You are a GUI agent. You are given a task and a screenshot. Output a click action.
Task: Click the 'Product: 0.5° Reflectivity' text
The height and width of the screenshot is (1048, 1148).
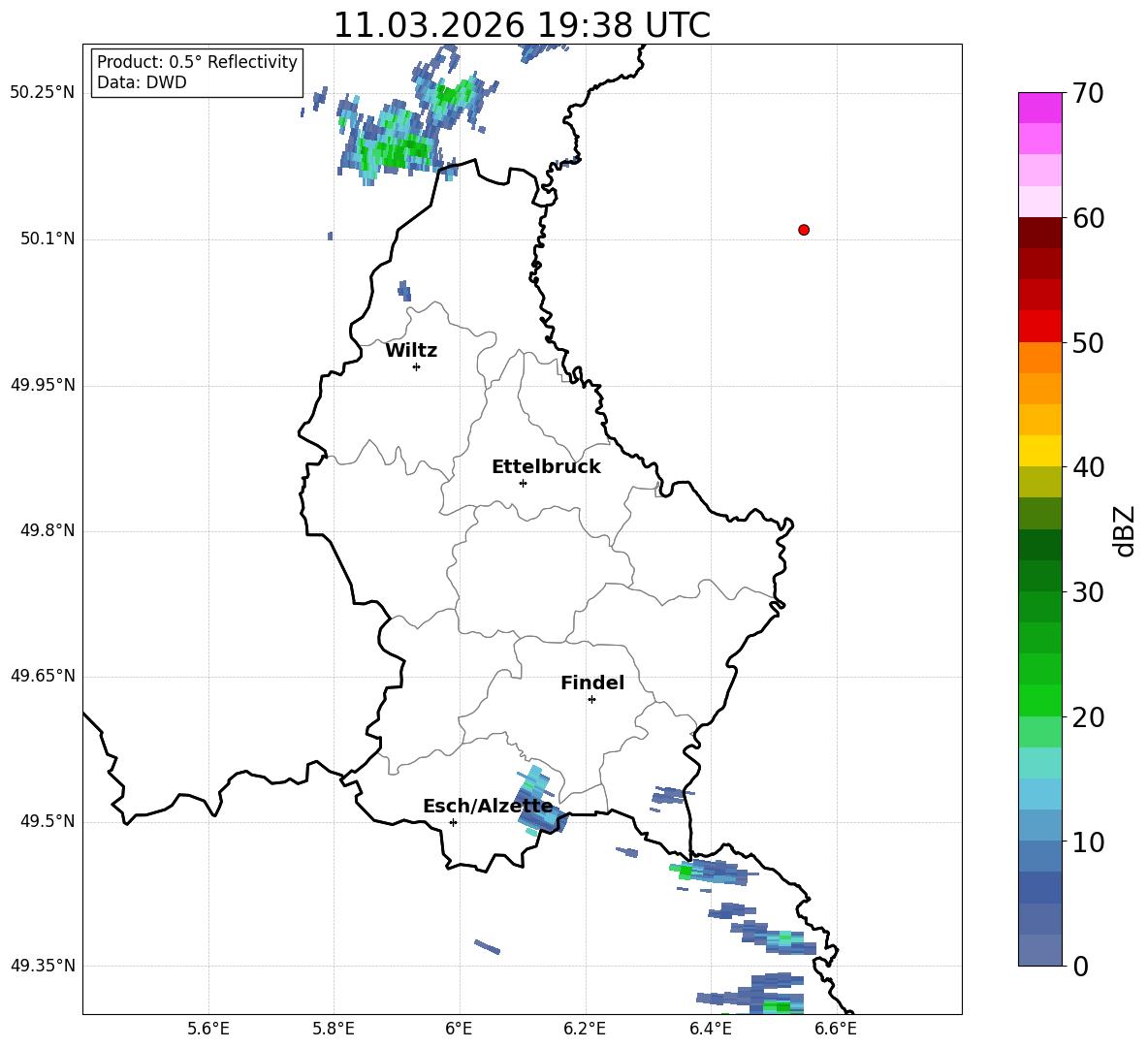tap(197, 62)
